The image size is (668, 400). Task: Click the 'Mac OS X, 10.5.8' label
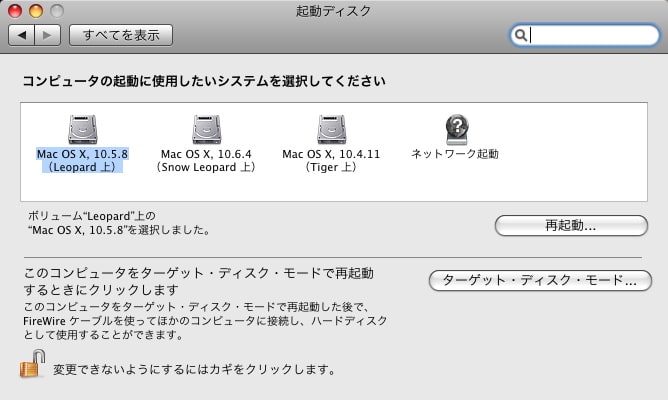(82, 154)
